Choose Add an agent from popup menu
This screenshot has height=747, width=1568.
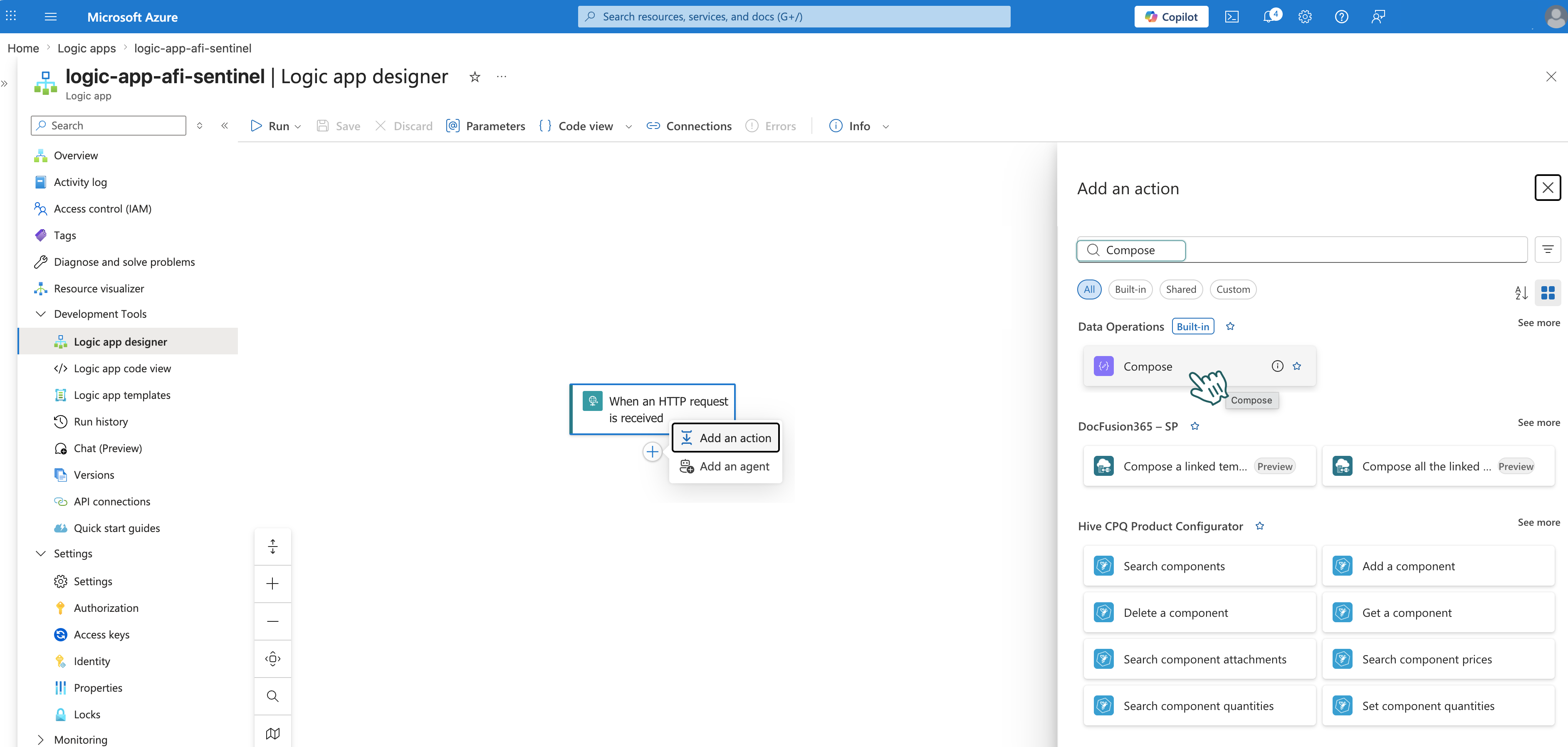point(725,466)
